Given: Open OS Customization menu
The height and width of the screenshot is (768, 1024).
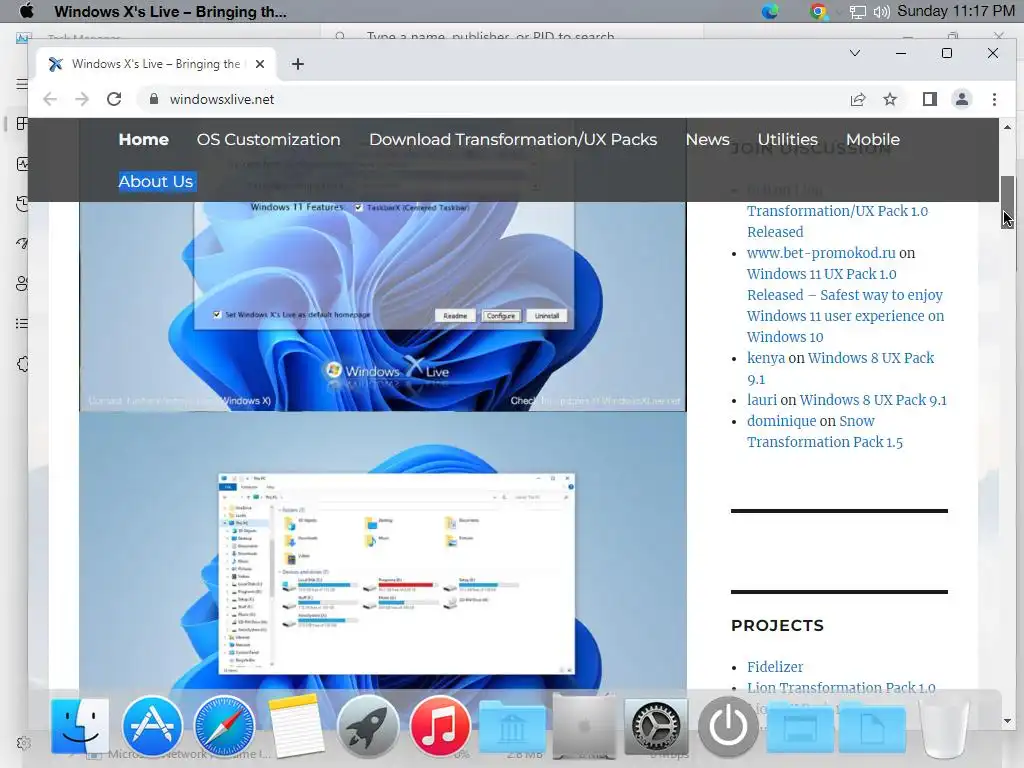Looking at the screenshot, I should click(268, 139).
